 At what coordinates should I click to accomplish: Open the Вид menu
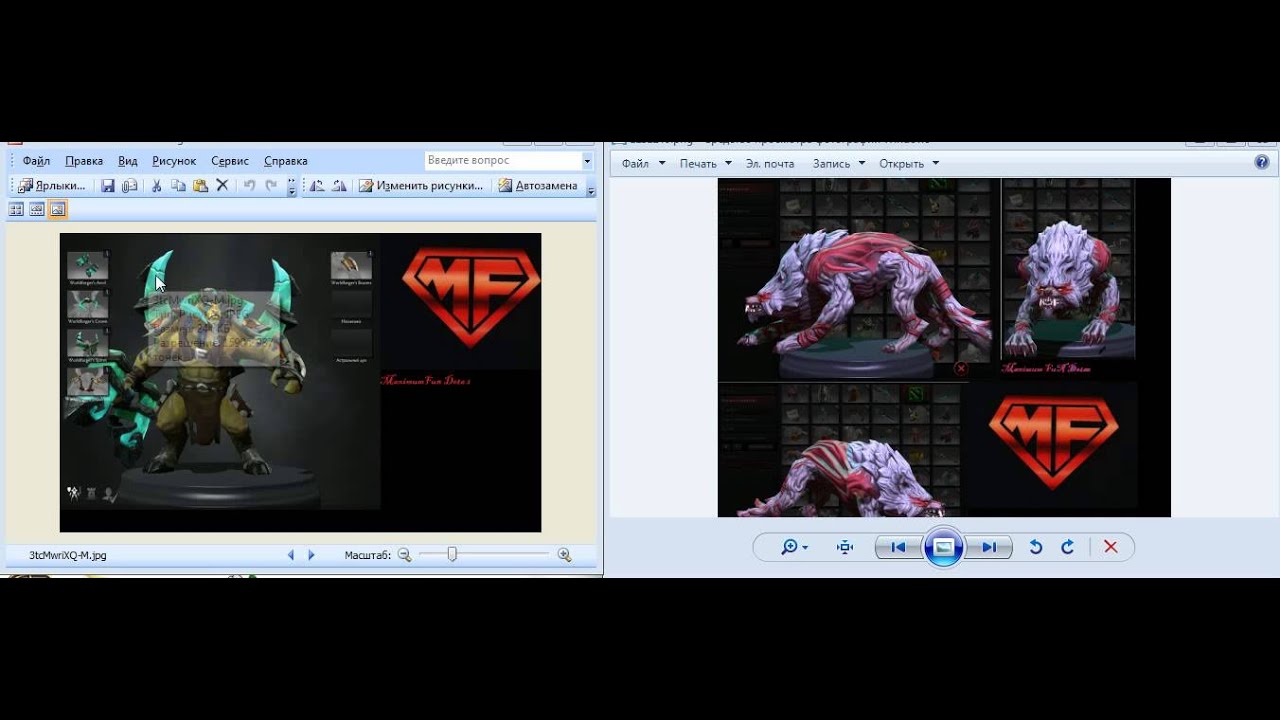coord(128,161)
